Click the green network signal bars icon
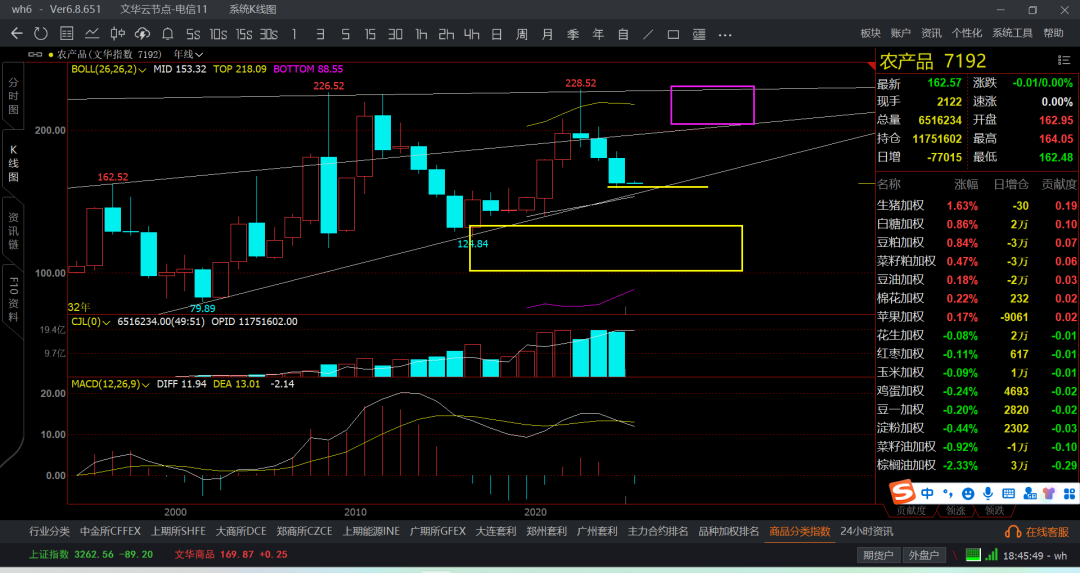Screen dimensions: 1080x573 click(991, 554)
